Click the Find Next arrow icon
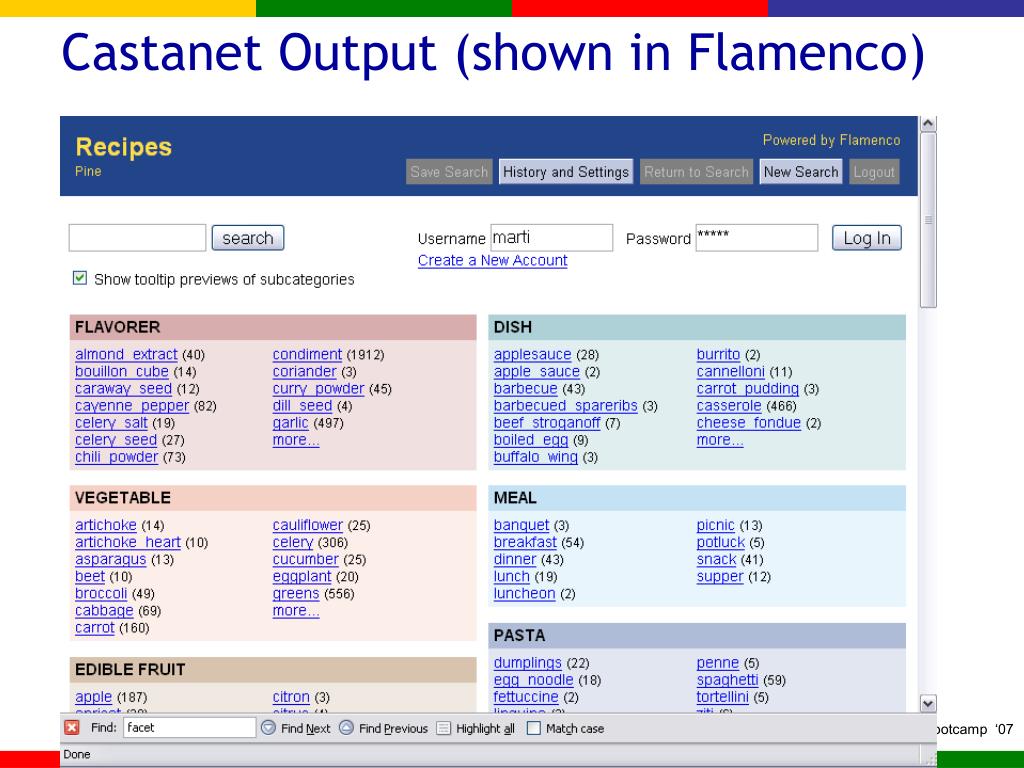This screenshot has height=768, width=1024. tap(268, 728)
